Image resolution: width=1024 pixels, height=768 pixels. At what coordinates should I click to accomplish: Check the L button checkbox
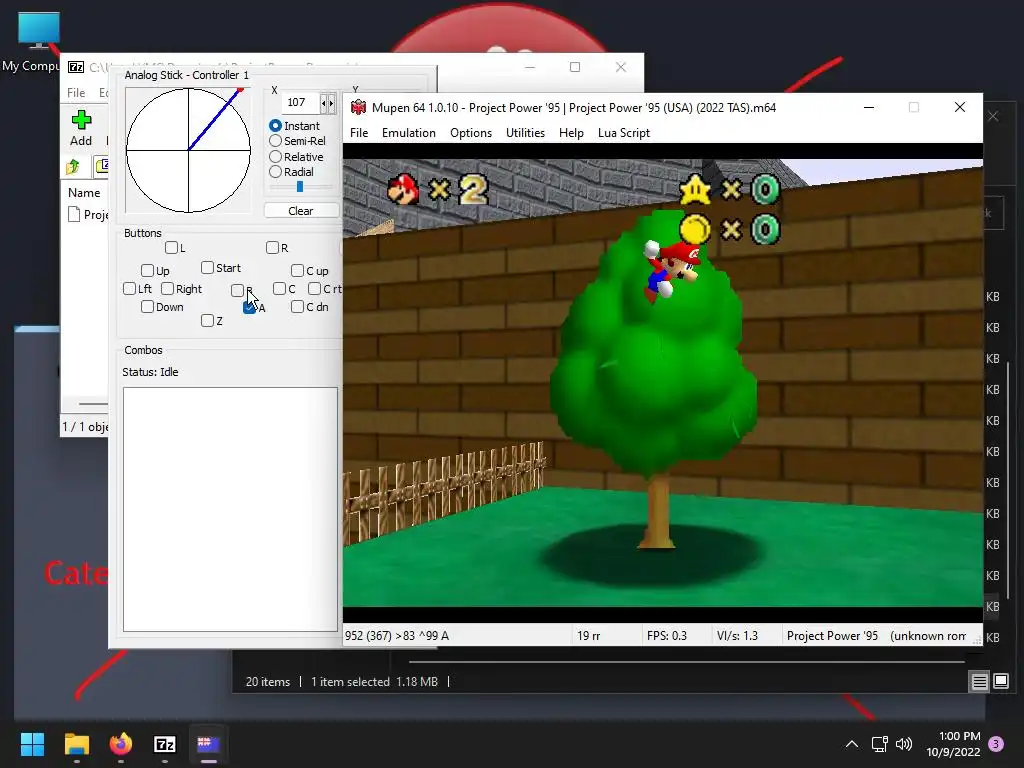click(x=171, y=248)
